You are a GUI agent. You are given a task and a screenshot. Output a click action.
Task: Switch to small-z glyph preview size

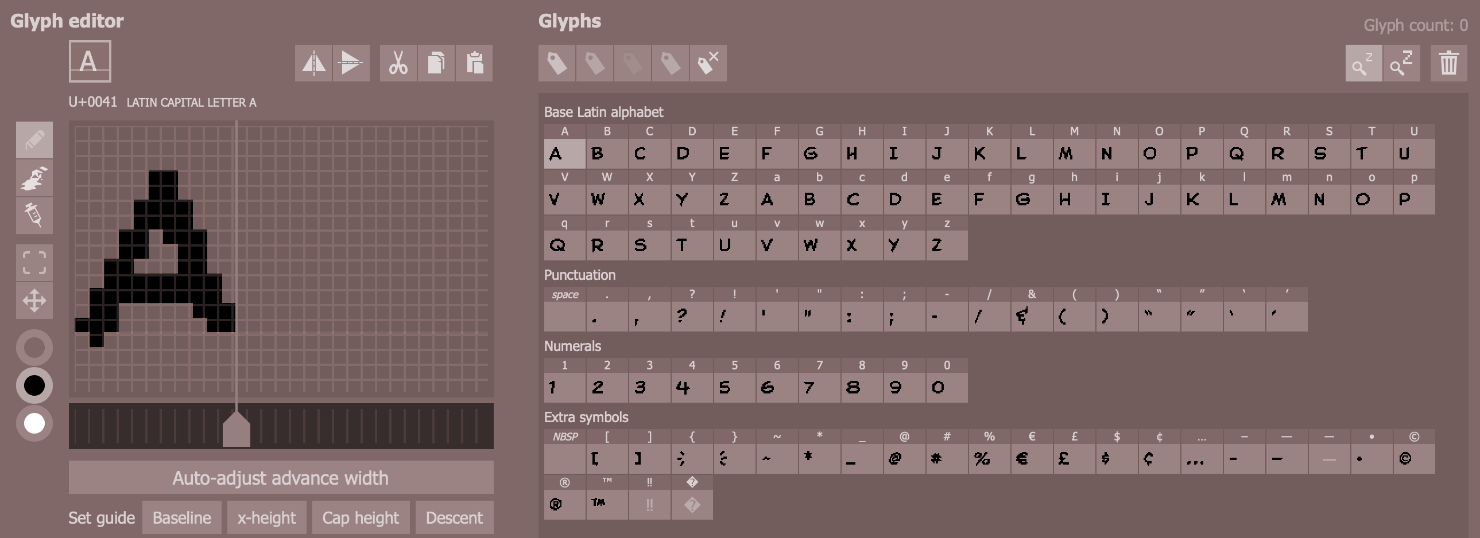1363,63
